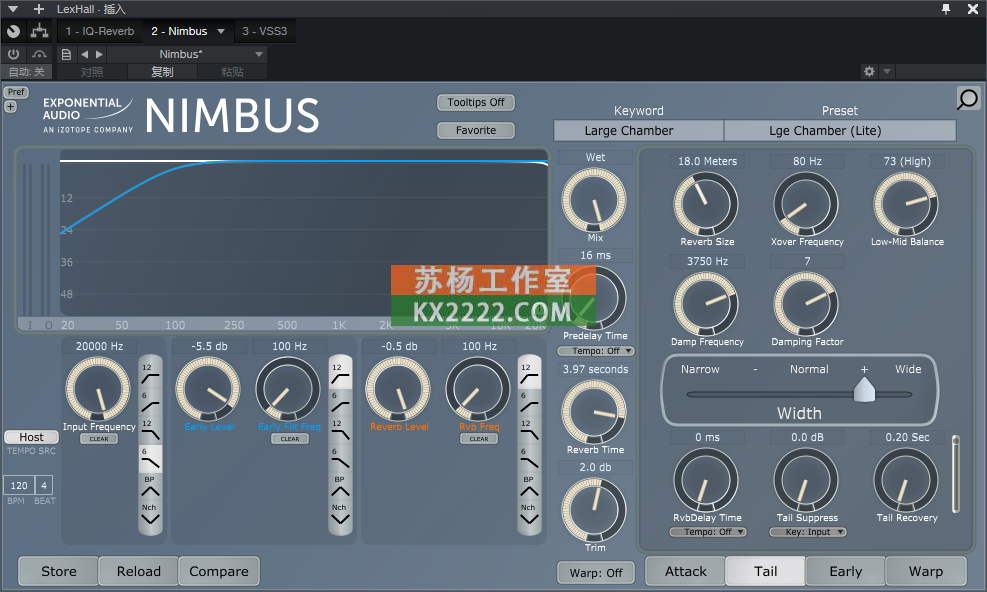Click CLEAR under Input Frequency
The image size is (987, 592).
pos(99,439)
